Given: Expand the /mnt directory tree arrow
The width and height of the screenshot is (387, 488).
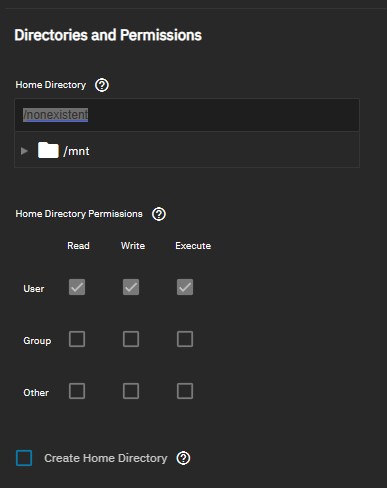Looking at the screenshot, I should click(x=24, y=151).
